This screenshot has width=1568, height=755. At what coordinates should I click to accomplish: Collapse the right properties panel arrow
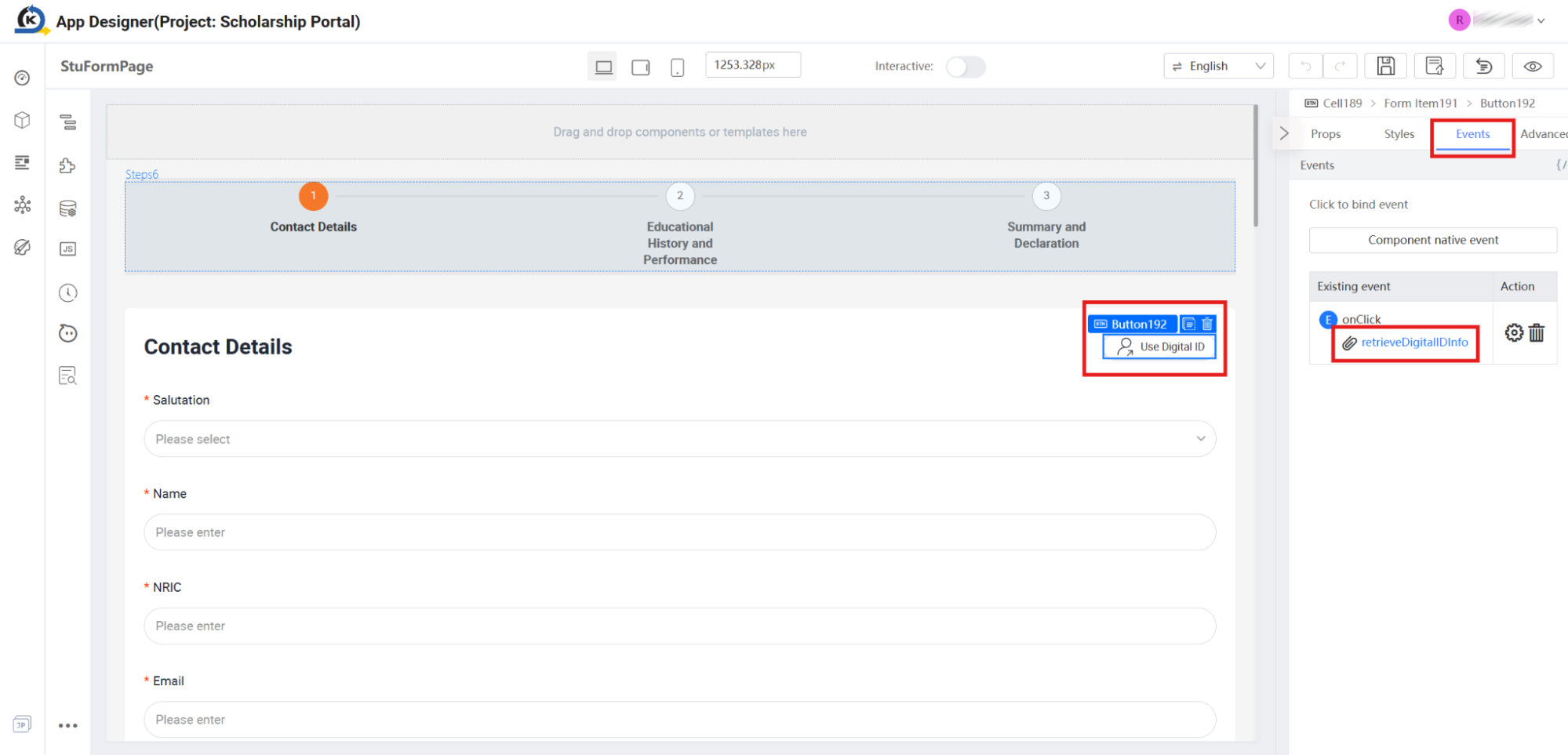tap(1283, 133)
